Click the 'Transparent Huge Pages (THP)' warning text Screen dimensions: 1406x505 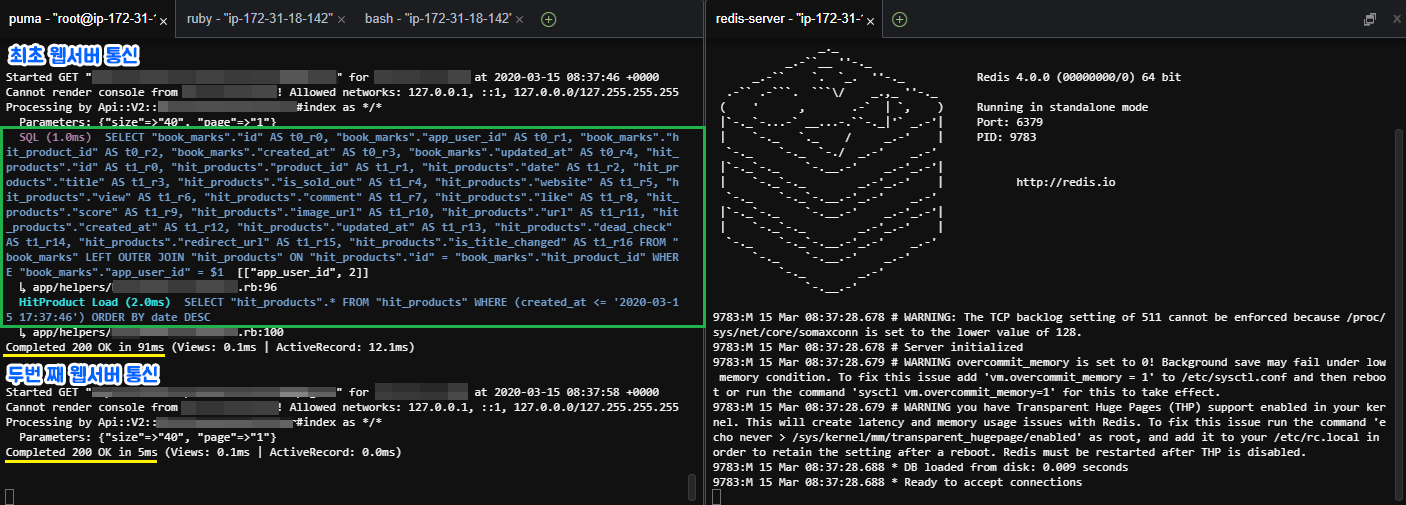coord(1050,429)
